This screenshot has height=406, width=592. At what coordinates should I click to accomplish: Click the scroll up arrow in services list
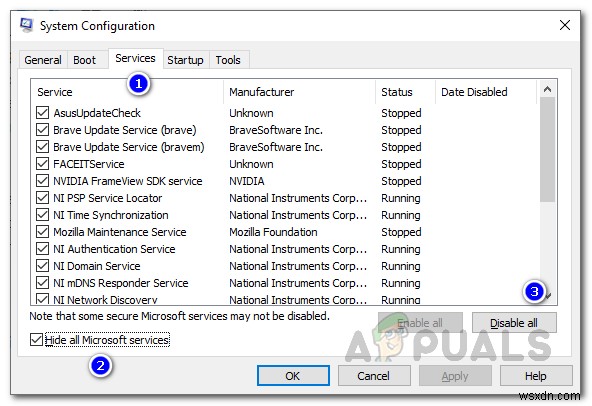tap(547, 90)
